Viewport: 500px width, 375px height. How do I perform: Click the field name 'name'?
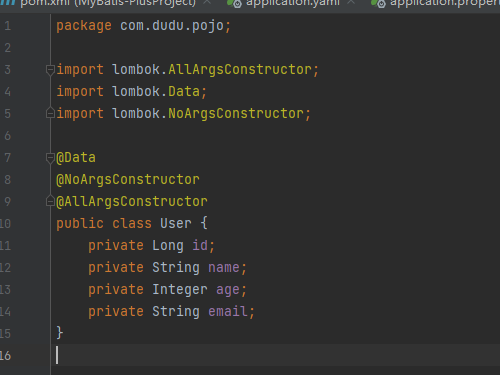(224, 267)
